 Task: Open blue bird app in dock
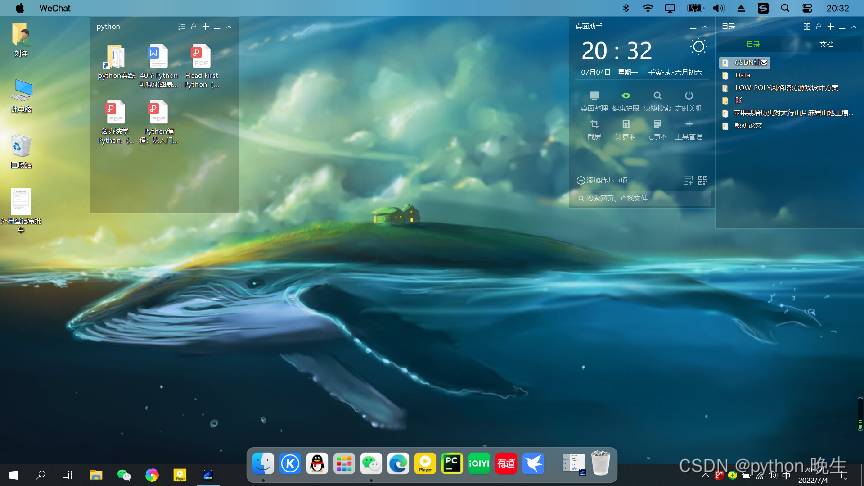(x=533, y=463)
